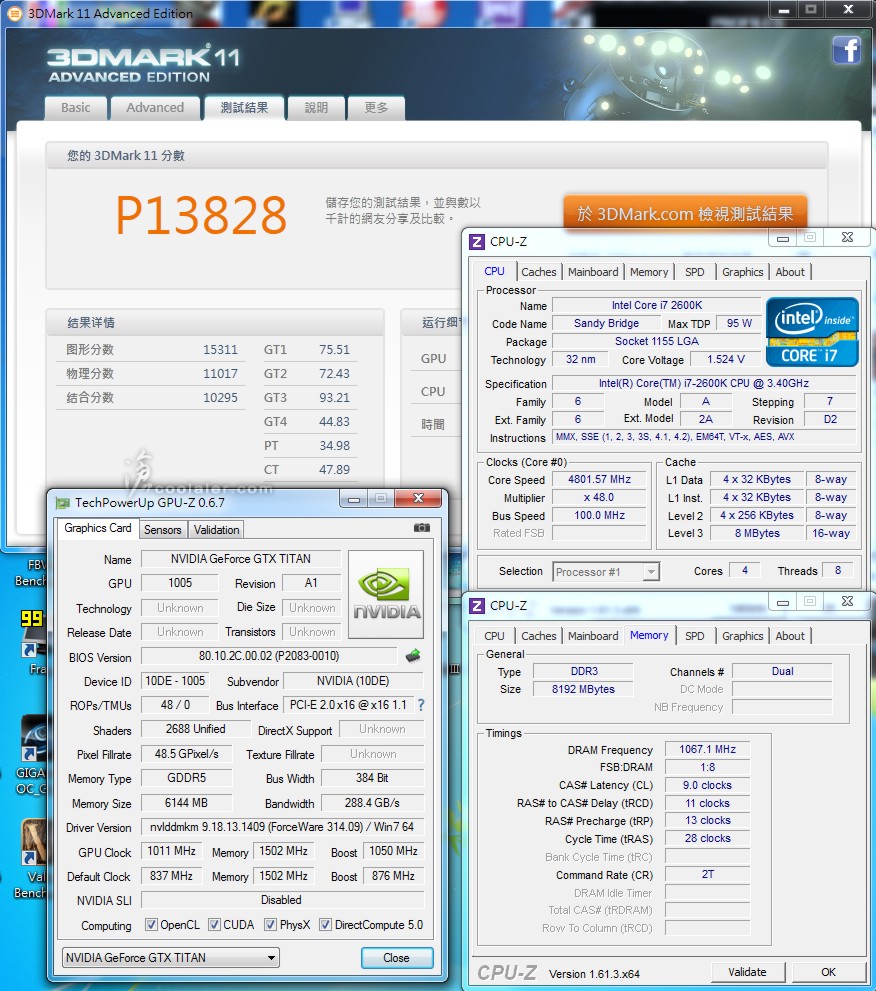The image size is (876, 991).
Task: Click the upper CPU-Z title bar Z icon
Action: (x=477, y=241)
